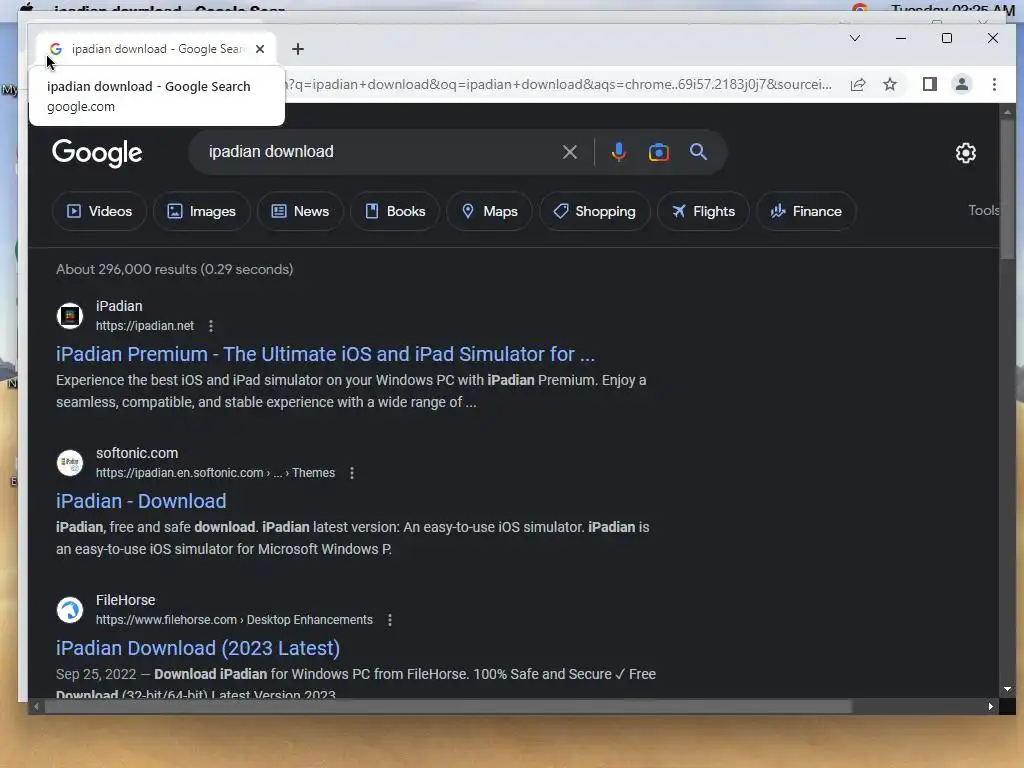Viewport: 1024px width, 768px height.
Task: Switch to Finance results tab
Action: [x=806, y=211]
